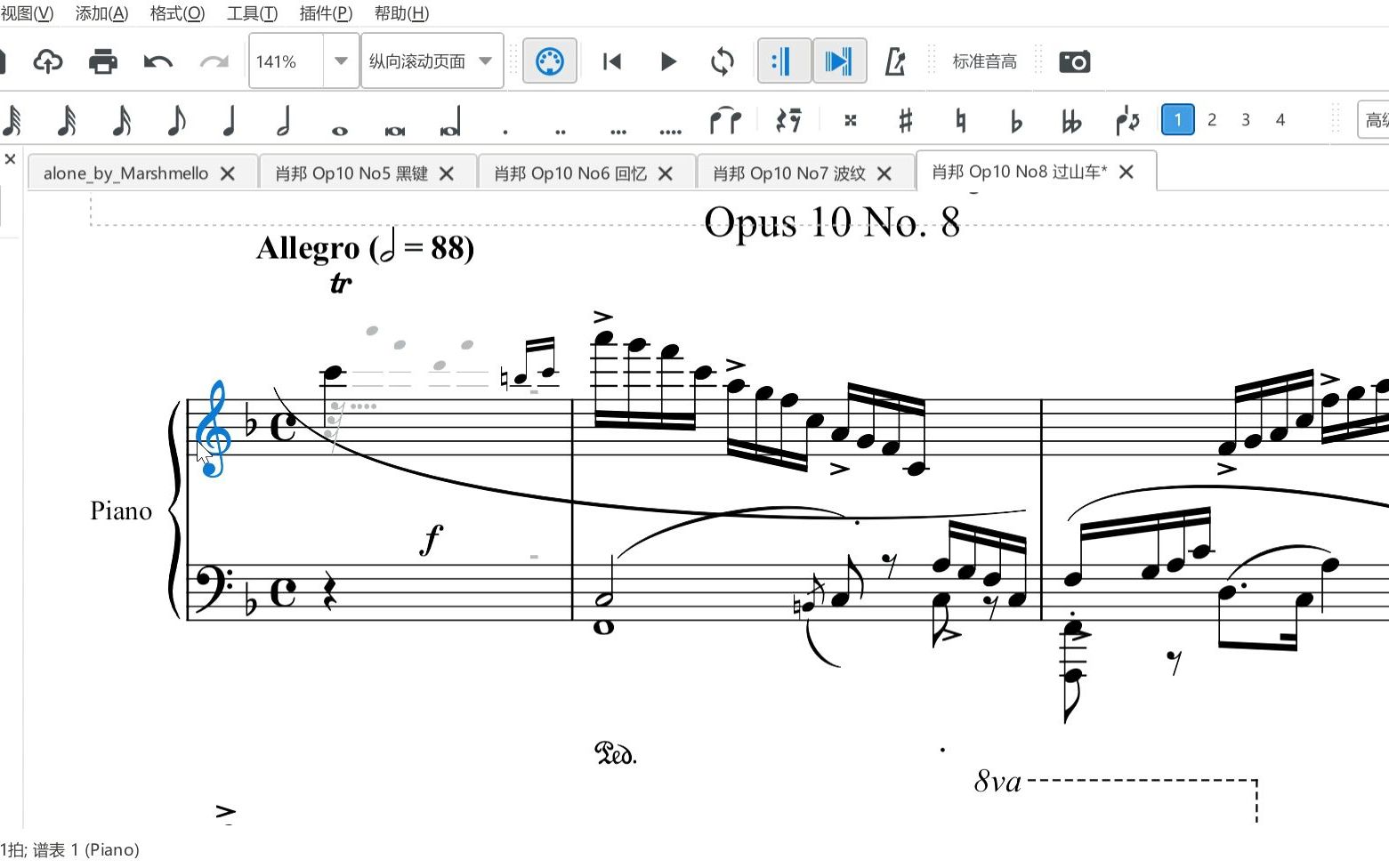Select the Ped. pedal marking
This screenshot has height=868, width=1389.
615,754
